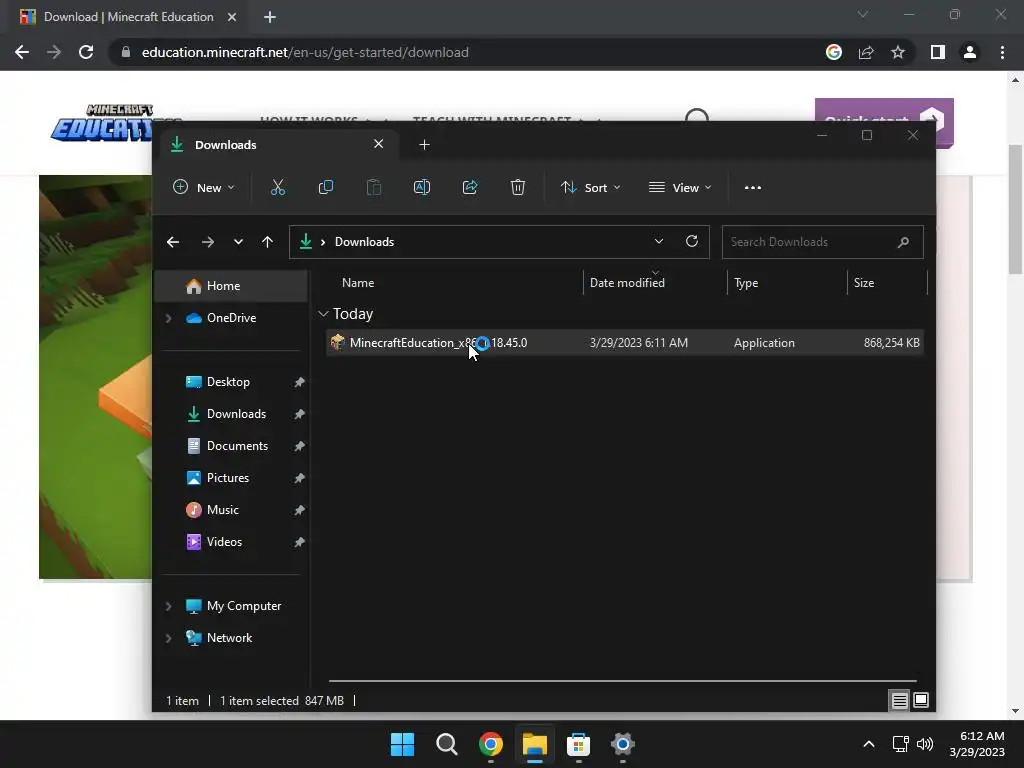Select the Downloads tab in Explorer
Screen dimensions: 1024x768
(x=280, y=144)
